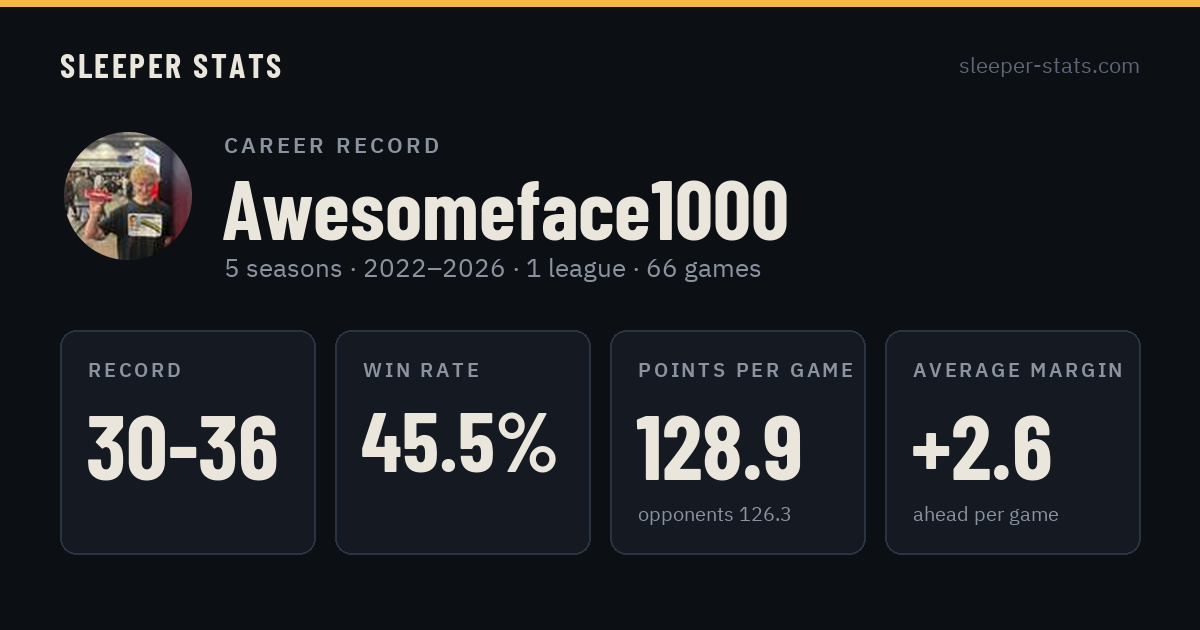
Task: Click the WIN RATE card label
Action: pos(422,371)
